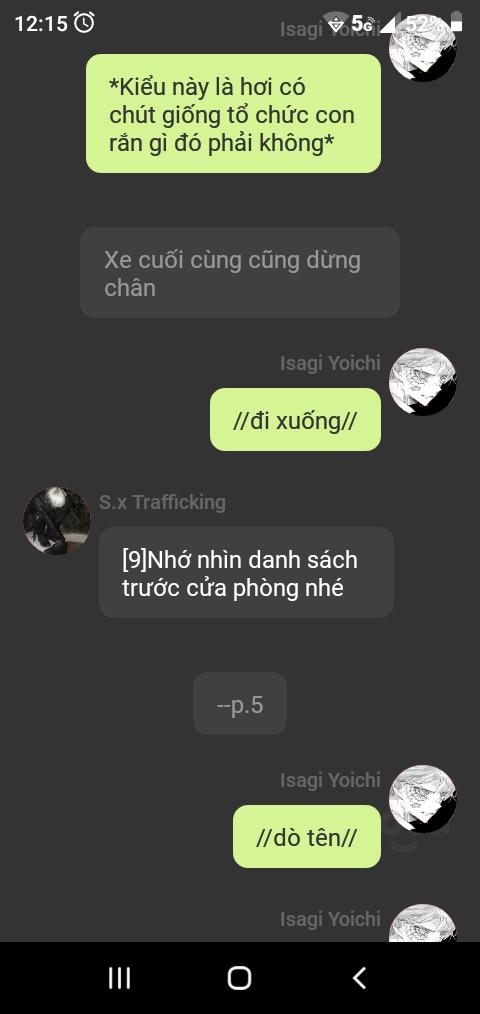Tap the //dò tên// message bubble
480x1014 pixels.
click(307, 836)
